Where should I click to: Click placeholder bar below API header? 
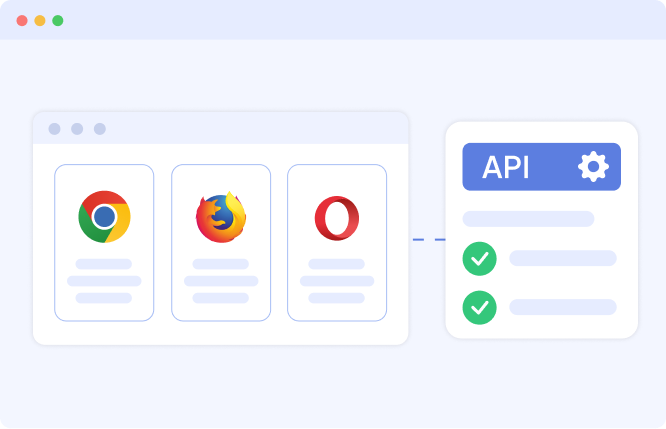[528, 219]
